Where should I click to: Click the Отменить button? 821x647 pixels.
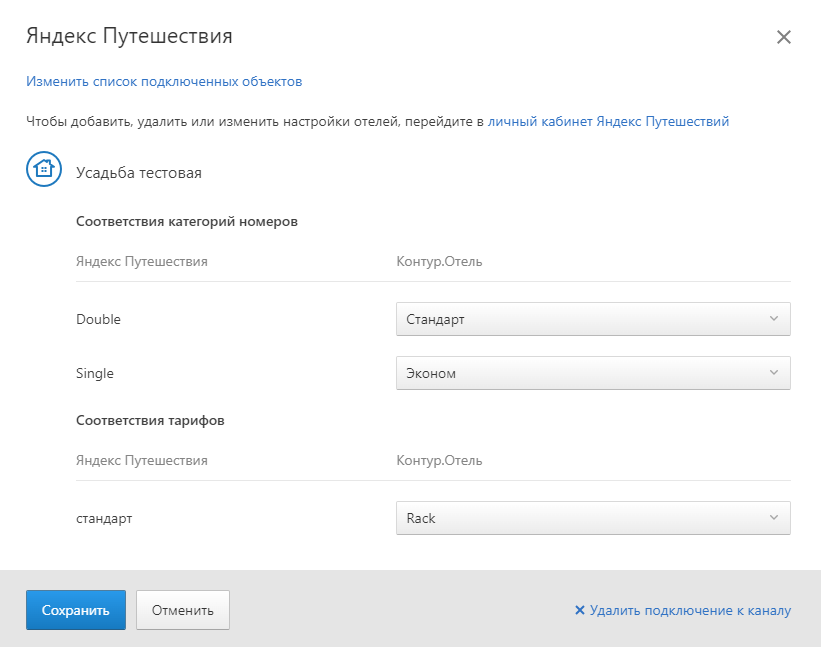point(183,610)
